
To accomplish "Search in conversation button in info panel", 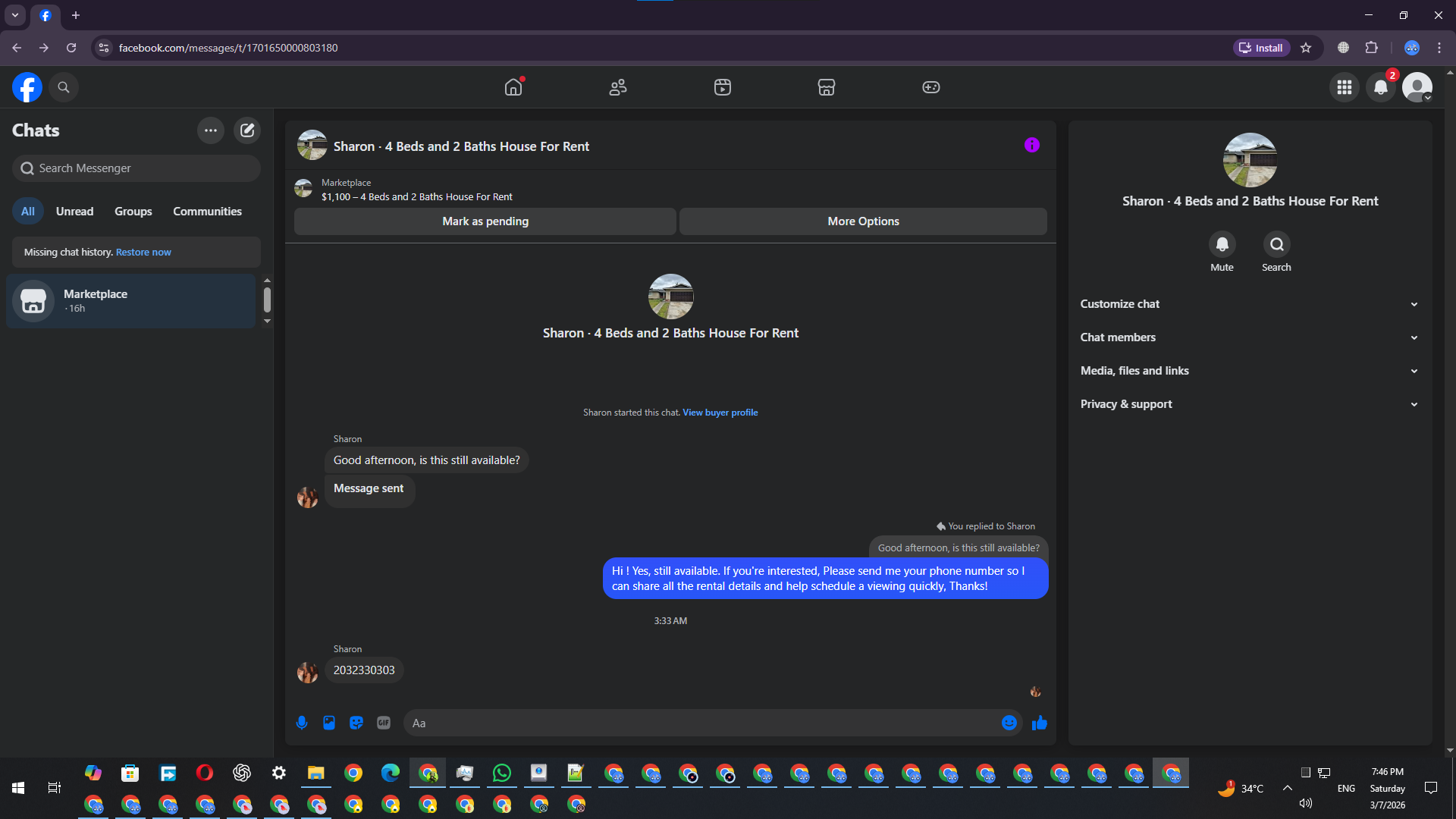I will tap(1277, 244).
